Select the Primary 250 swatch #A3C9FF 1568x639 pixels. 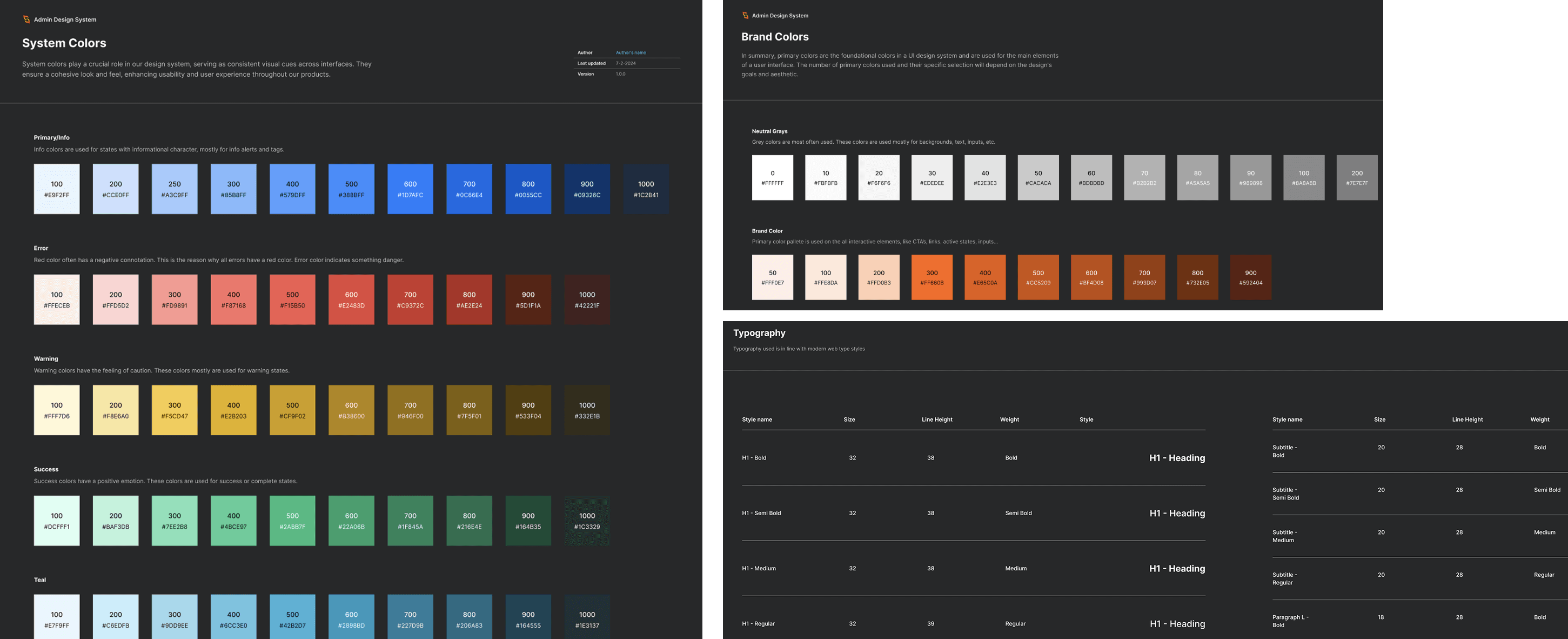coord(175,189)
